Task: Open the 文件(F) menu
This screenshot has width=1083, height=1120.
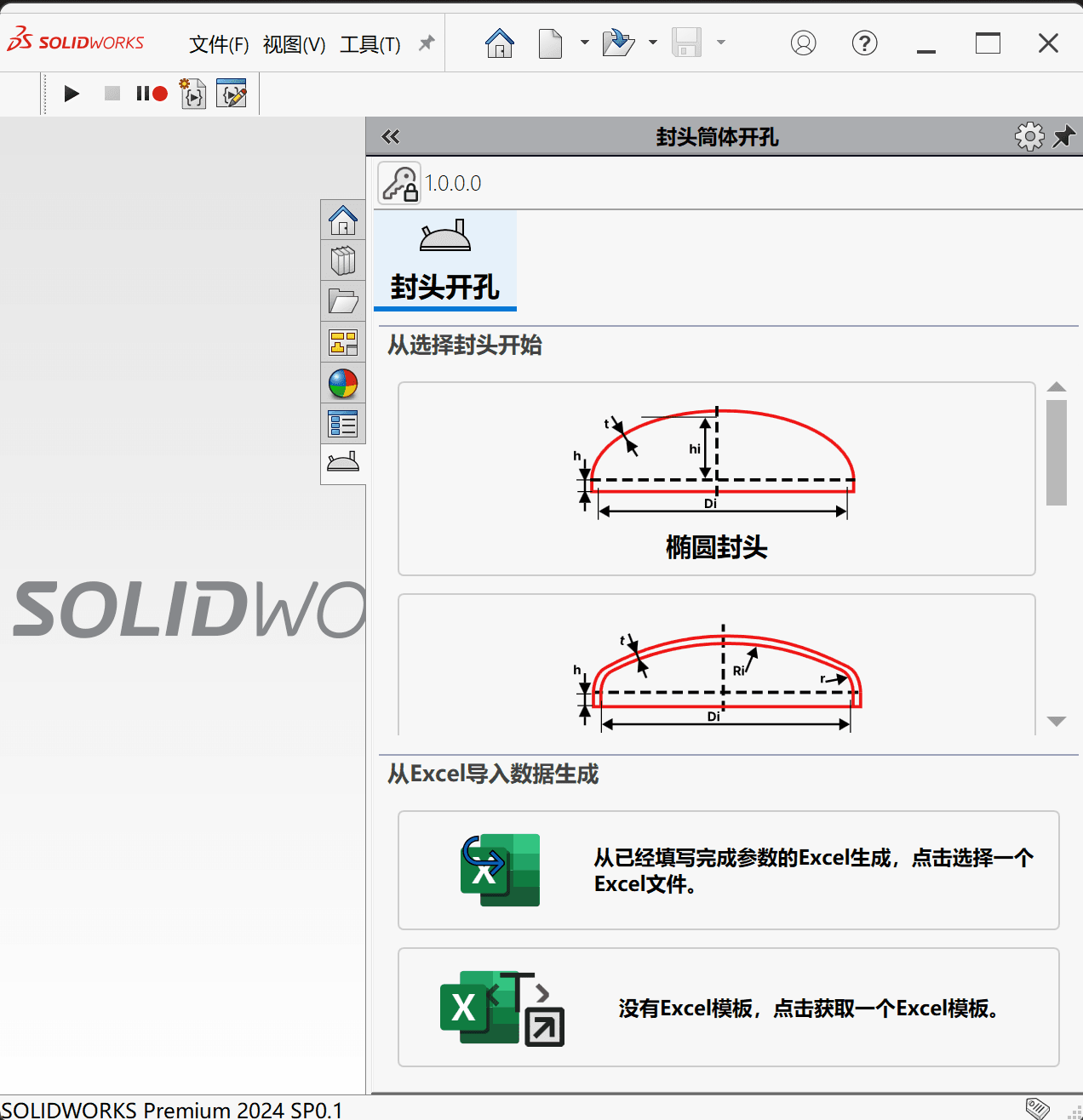Action: coord(219,44)
